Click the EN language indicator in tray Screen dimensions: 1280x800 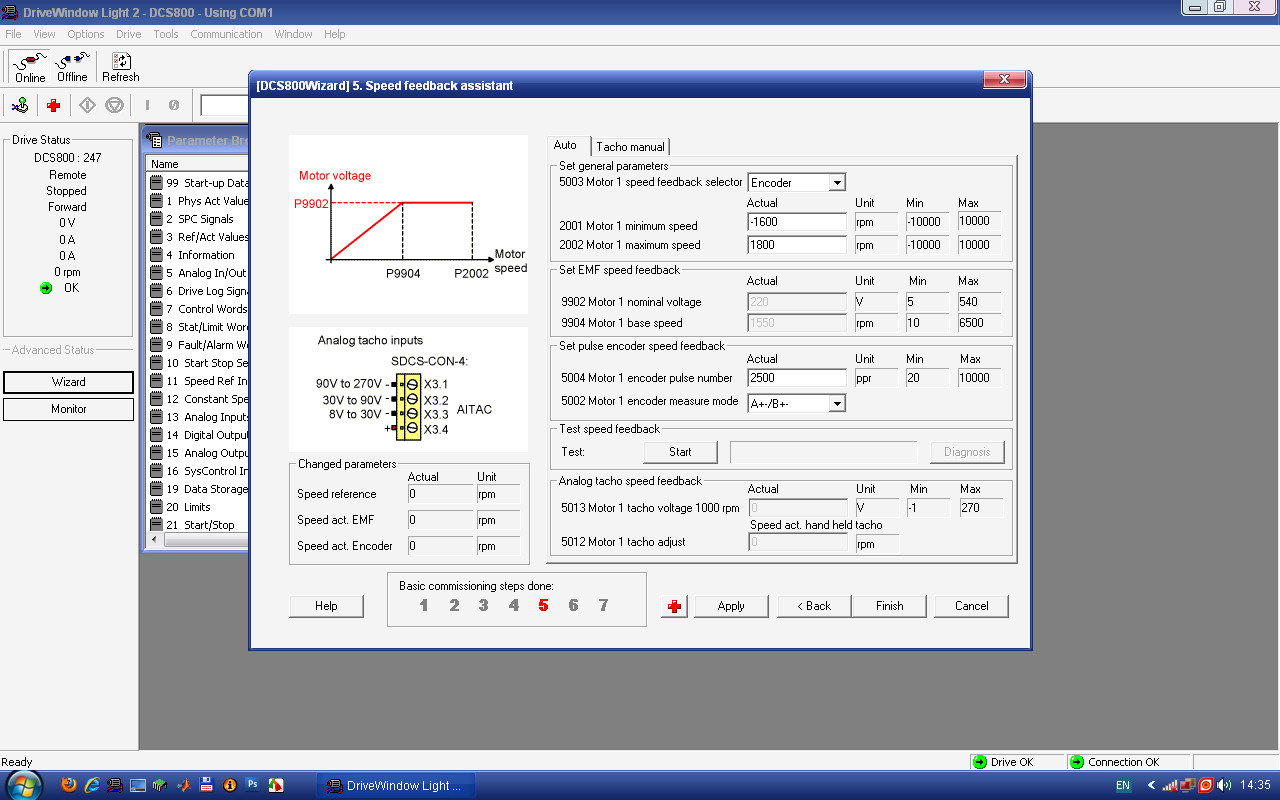(x=1123, y=786)
